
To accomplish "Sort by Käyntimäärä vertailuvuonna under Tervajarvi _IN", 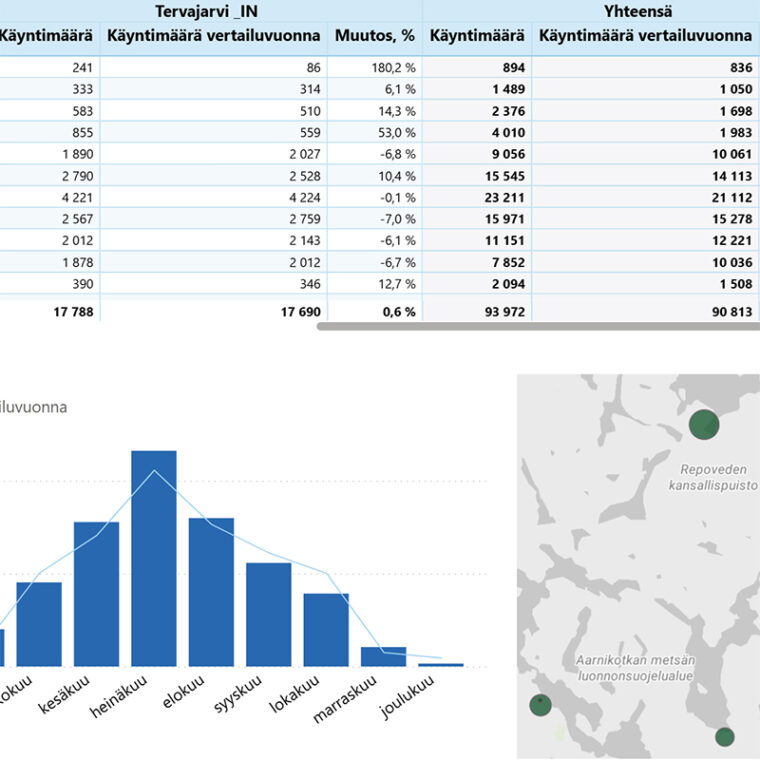I will (213, 36).
